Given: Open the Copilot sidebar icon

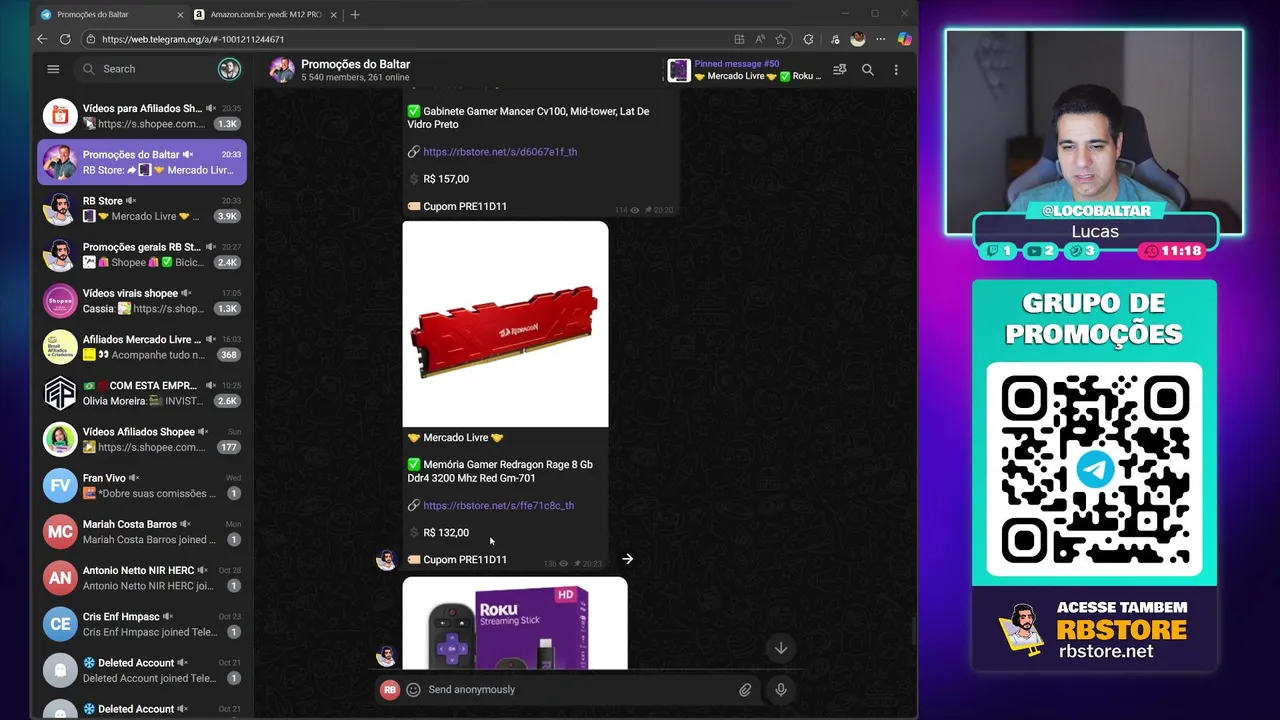Looking at the screenshot, I should coord(904,39).
